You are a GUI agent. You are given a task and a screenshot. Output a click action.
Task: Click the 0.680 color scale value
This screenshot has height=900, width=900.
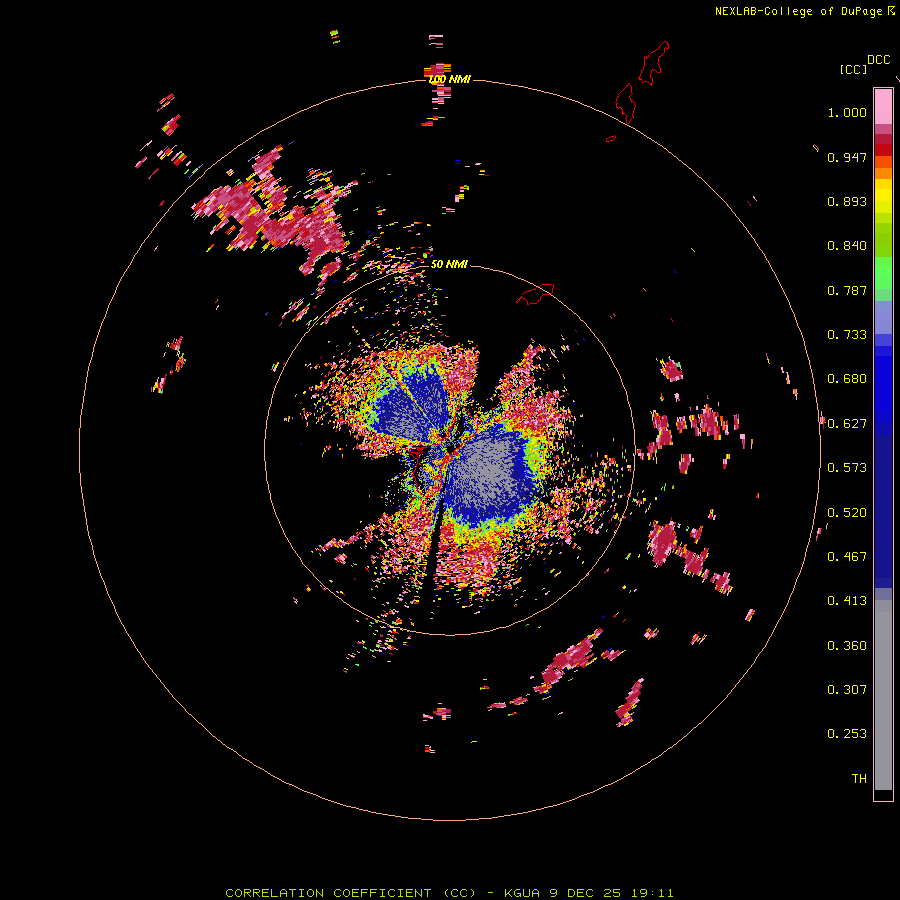pyautogui.click(x=847, y=379)
